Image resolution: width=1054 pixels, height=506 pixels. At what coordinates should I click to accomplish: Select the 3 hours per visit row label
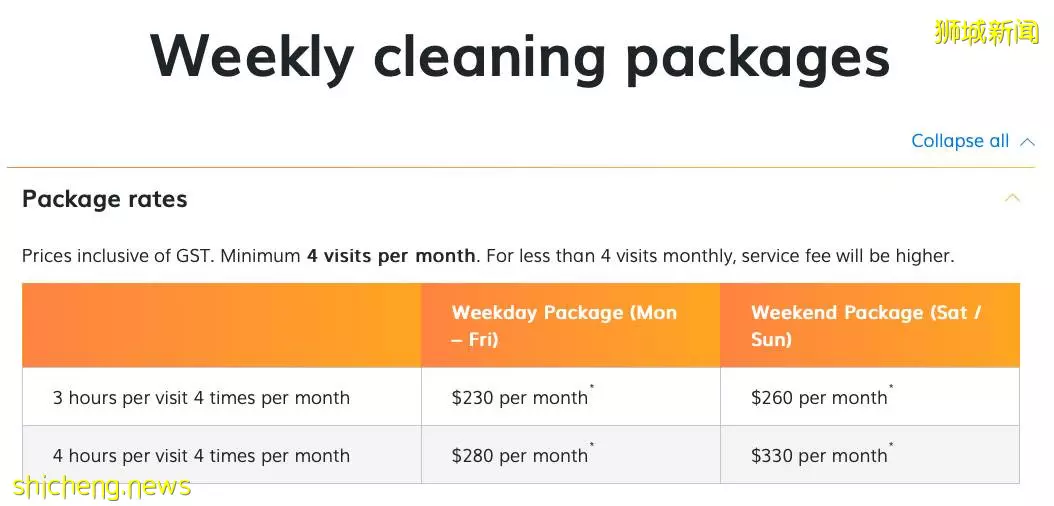point(201,398)
